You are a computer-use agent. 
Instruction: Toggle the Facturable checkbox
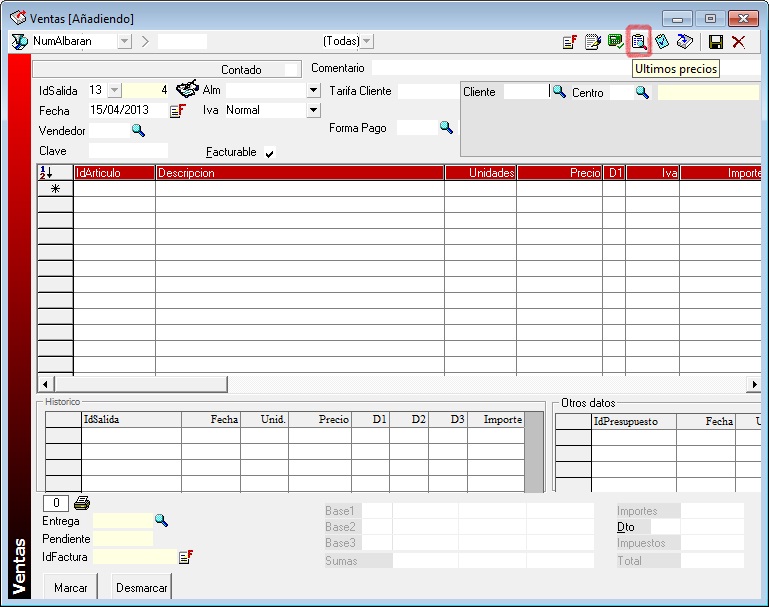click(x=269, y=153)
